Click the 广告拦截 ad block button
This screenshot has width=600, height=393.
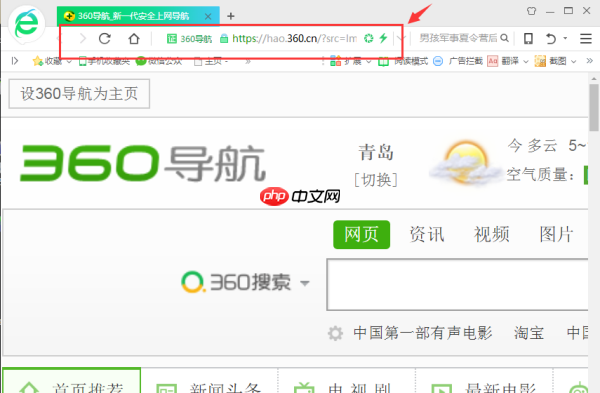(x=458, y=61)
